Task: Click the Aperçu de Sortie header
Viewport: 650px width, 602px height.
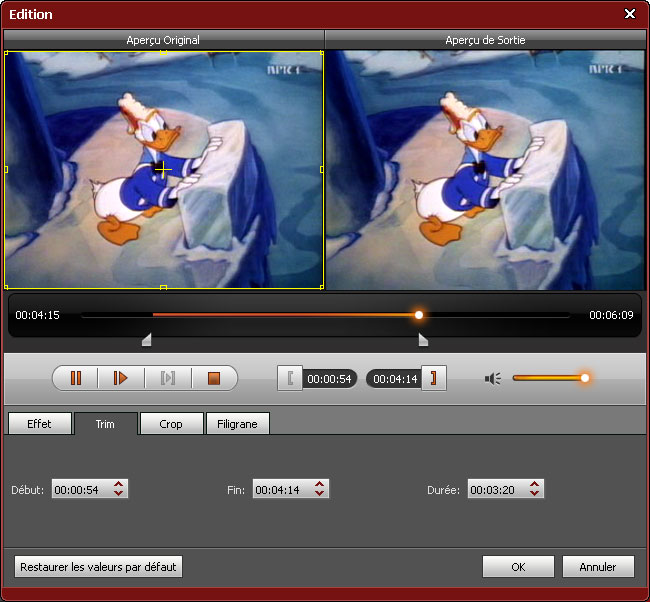Action: pyautogui.click(x=485, y=40)
